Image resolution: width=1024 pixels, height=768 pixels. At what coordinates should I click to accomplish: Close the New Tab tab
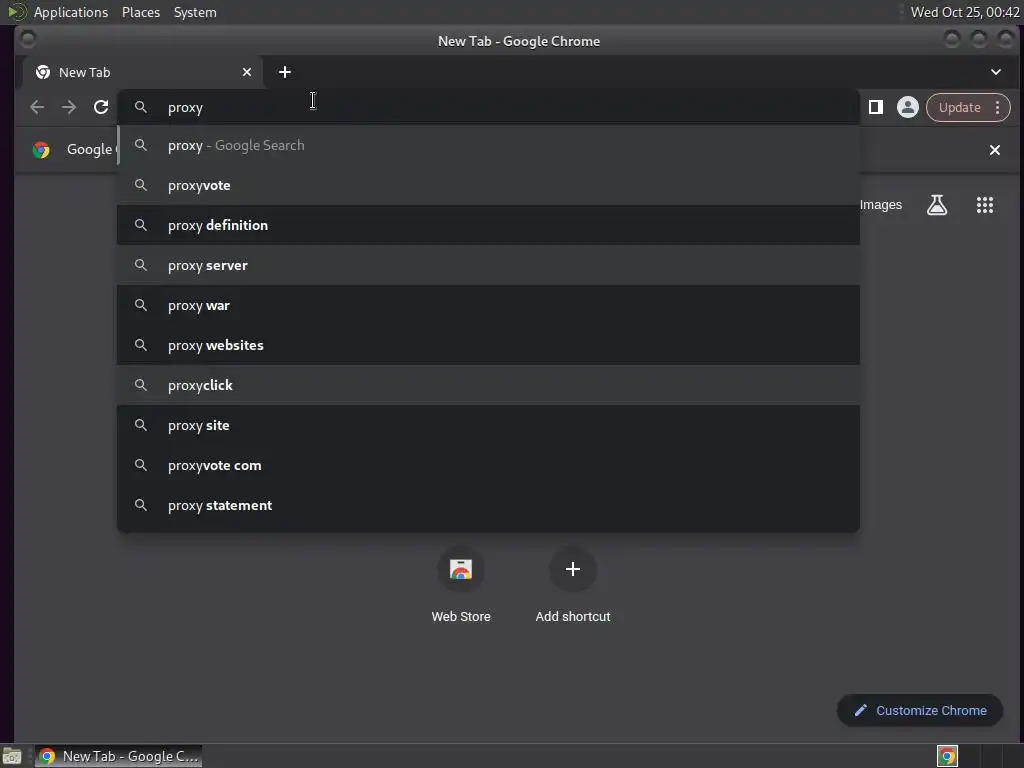(x=247, y=72)
